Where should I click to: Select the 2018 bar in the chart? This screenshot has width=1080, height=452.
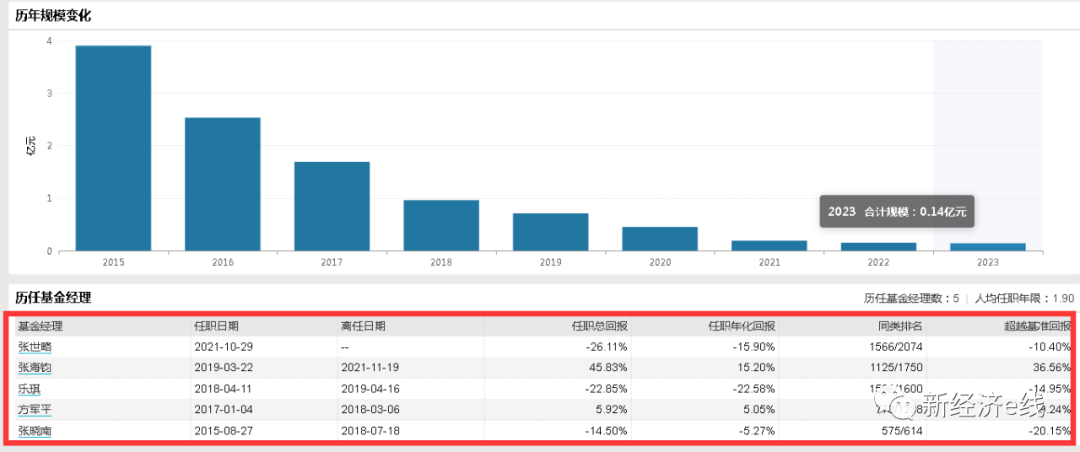[441, 225]
